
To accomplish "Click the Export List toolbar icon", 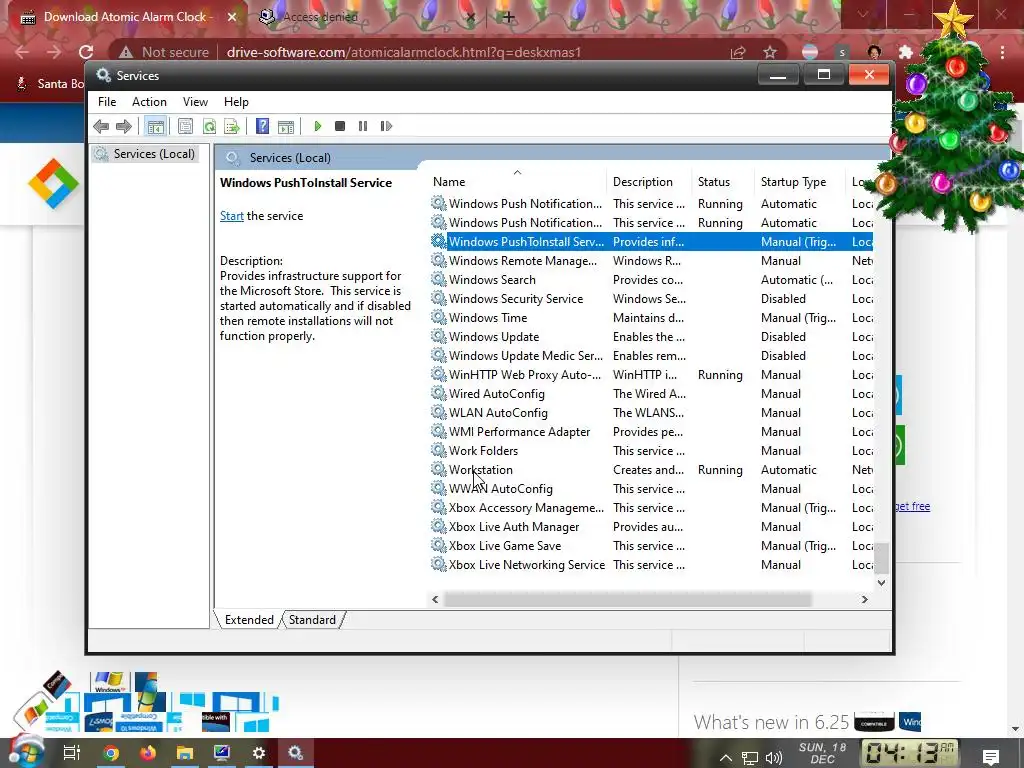I will 232,126.
